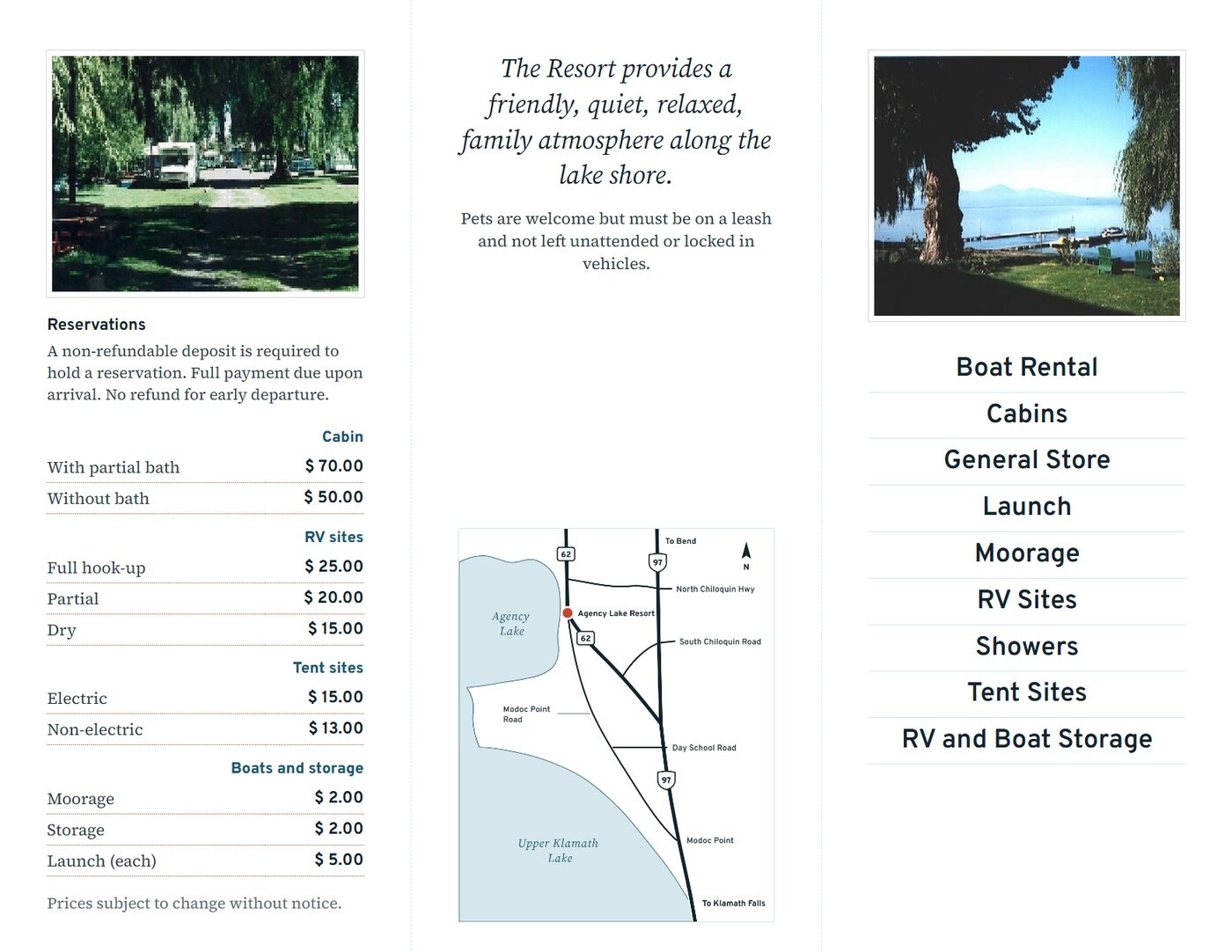
Task: Click the route 97 shield below Day School Road
Action: (666, 780)
